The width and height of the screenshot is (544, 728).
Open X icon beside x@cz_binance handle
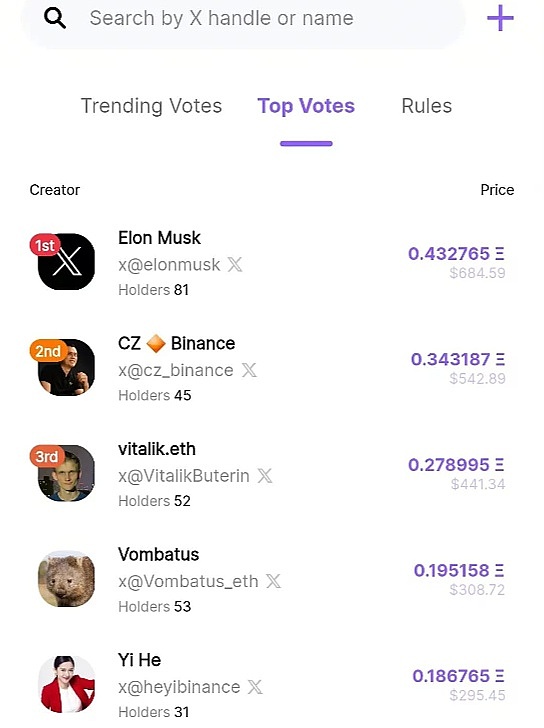pyautogui.click(x=249, y=370)
